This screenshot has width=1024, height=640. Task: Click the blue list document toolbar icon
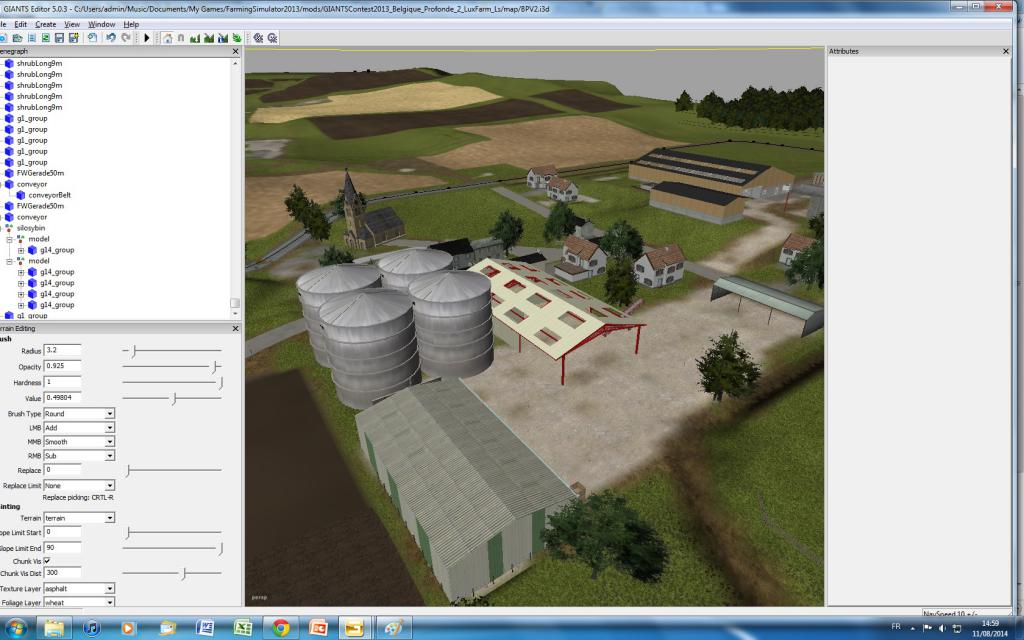coord(31,38)
